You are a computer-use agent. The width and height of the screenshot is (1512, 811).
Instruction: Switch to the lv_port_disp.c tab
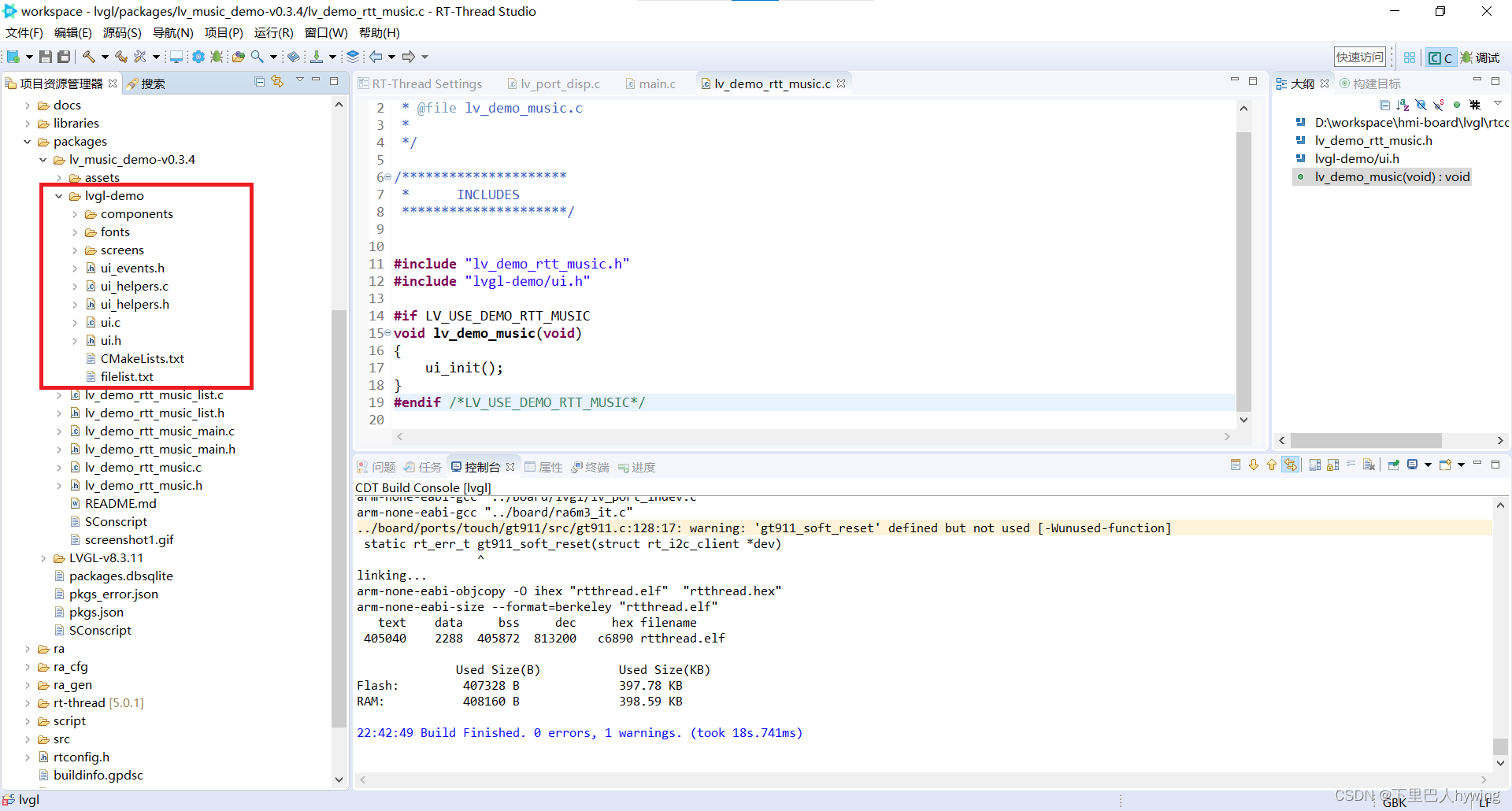pyautogui.click(x=554, y=83)
